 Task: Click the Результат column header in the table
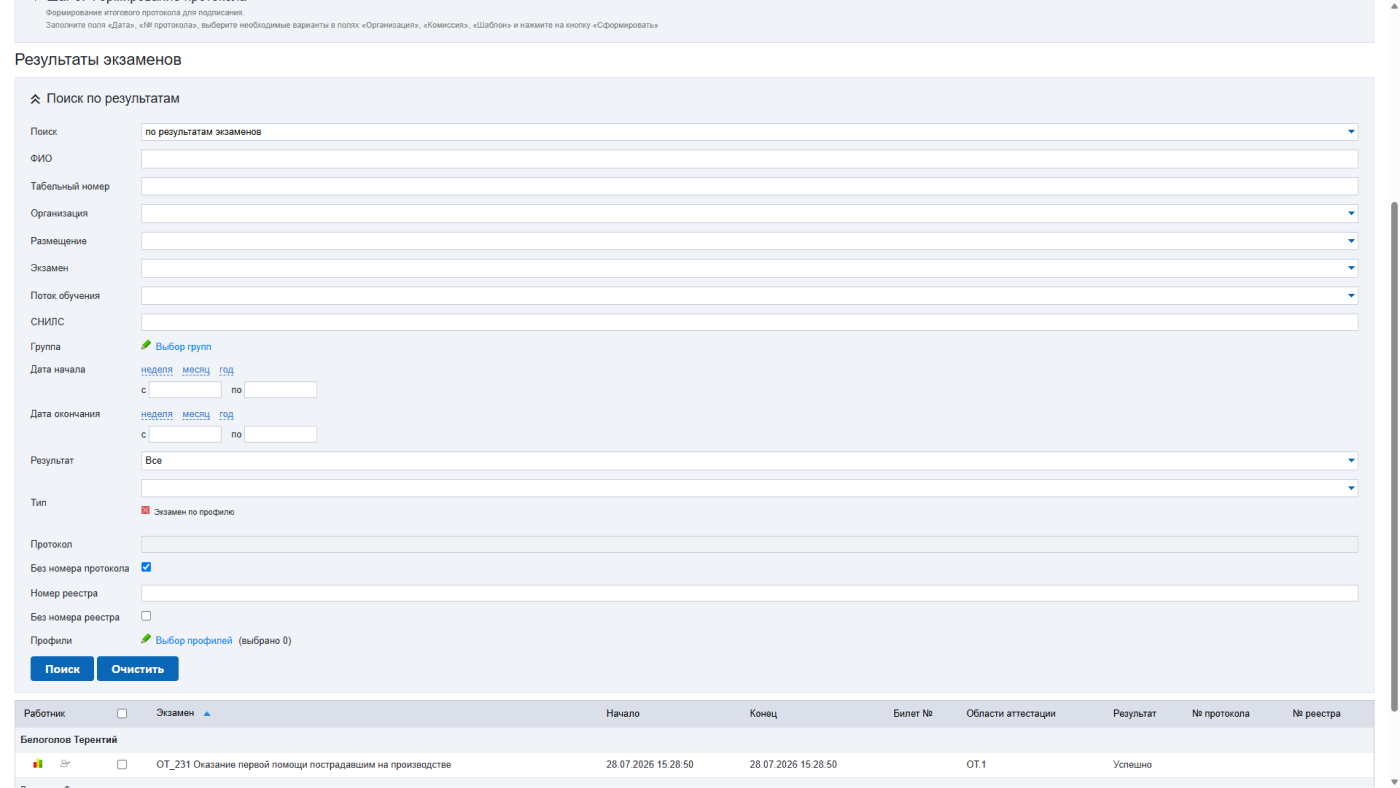(x=1134, y=714)
